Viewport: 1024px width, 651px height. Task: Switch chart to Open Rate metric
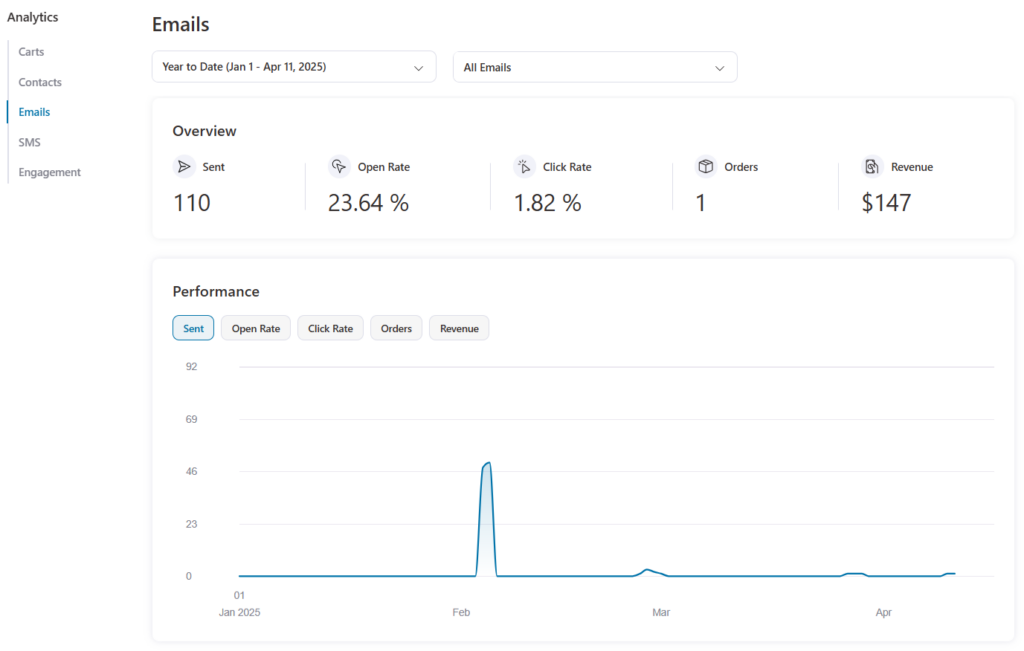click(x=256, y=328)
